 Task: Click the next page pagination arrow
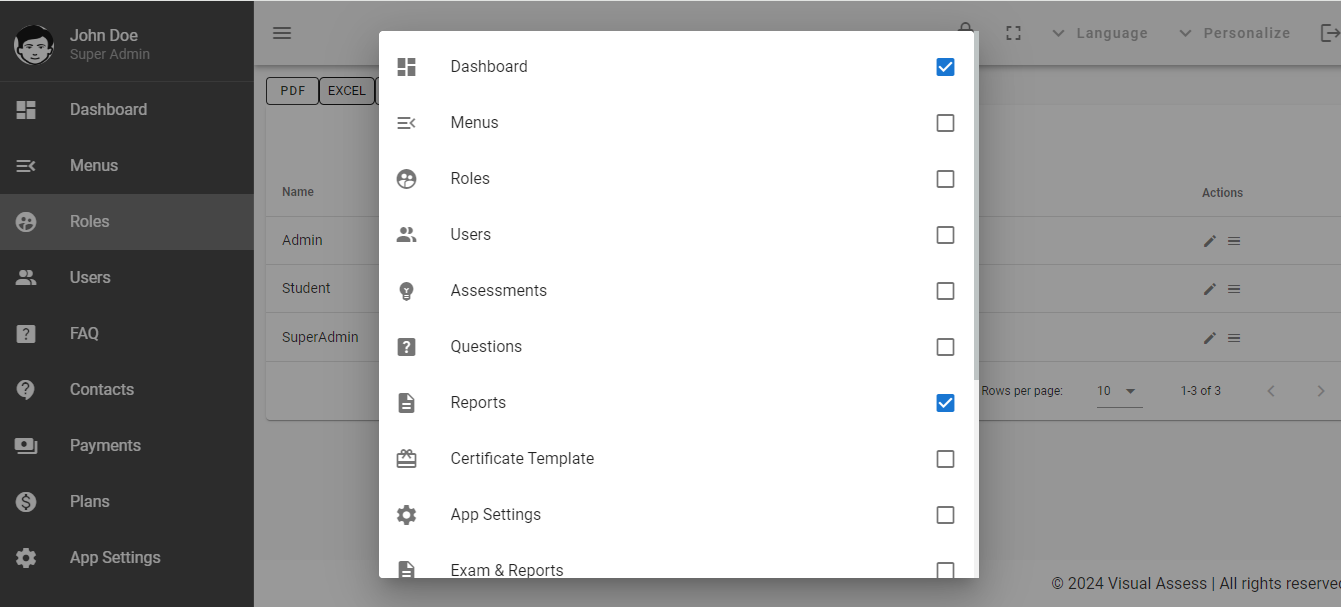tap(1320, 390)
